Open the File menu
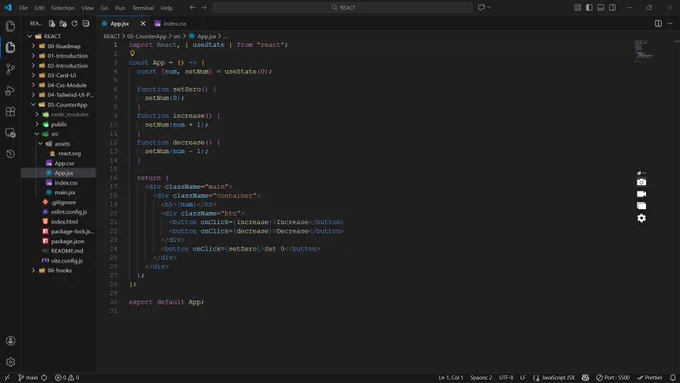680x383 pixels. pos(23,8)
